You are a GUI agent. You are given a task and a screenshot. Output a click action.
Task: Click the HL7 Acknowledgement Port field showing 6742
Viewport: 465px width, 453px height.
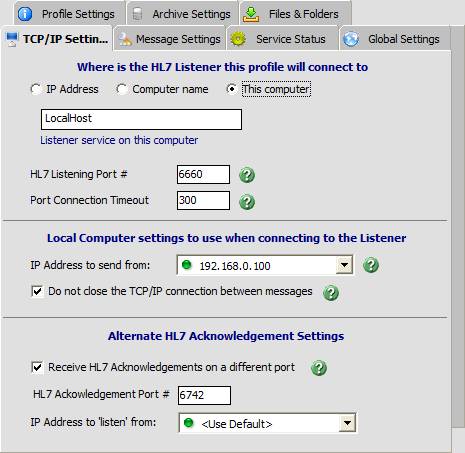tap(204, 395)
